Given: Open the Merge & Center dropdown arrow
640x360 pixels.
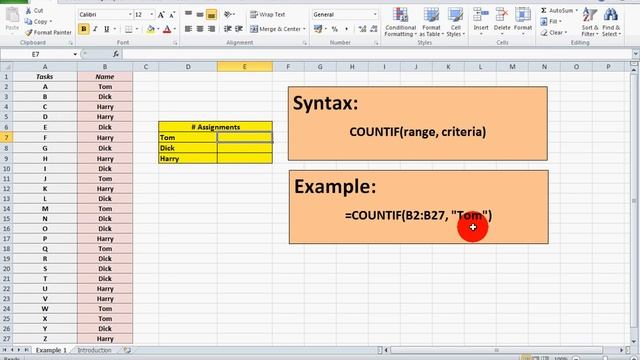Looking at the screenshot, I should (304, 29).
